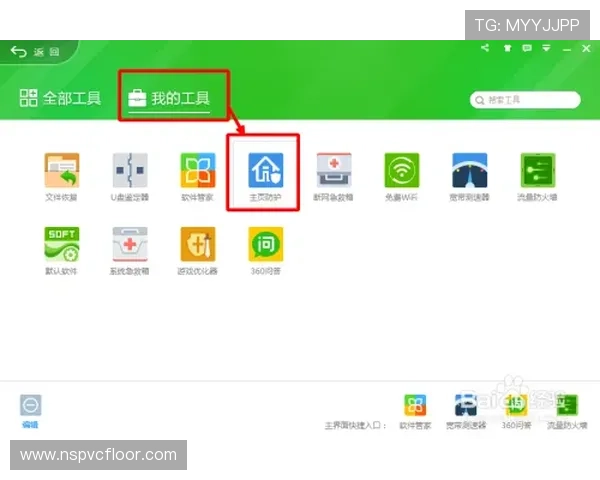Click the 主页防护 homepage protection icon
This screenshot has height=480, width=600.
265,171
